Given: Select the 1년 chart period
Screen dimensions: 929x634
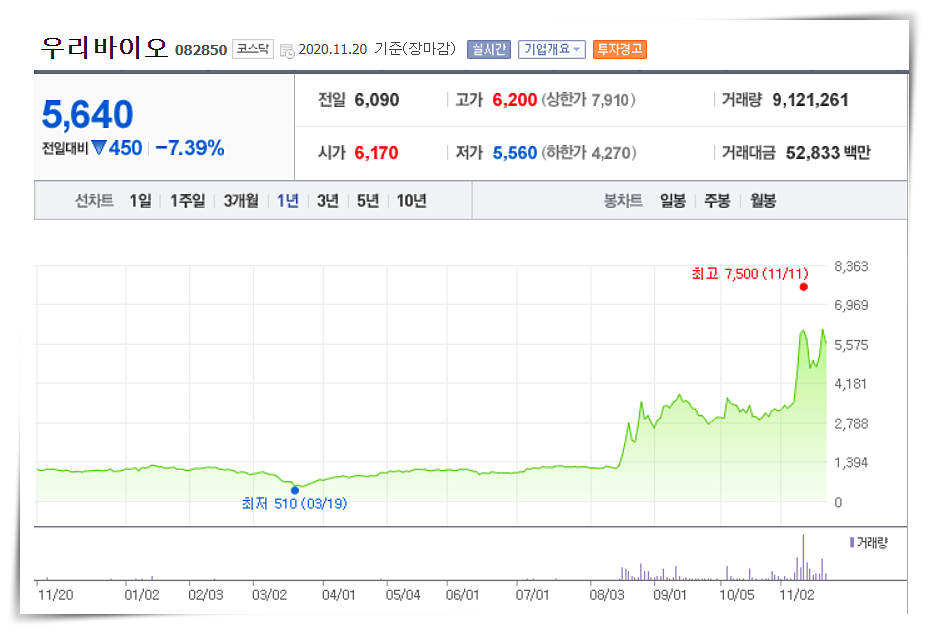Looking at the screenshot, I should click(288, 201).
